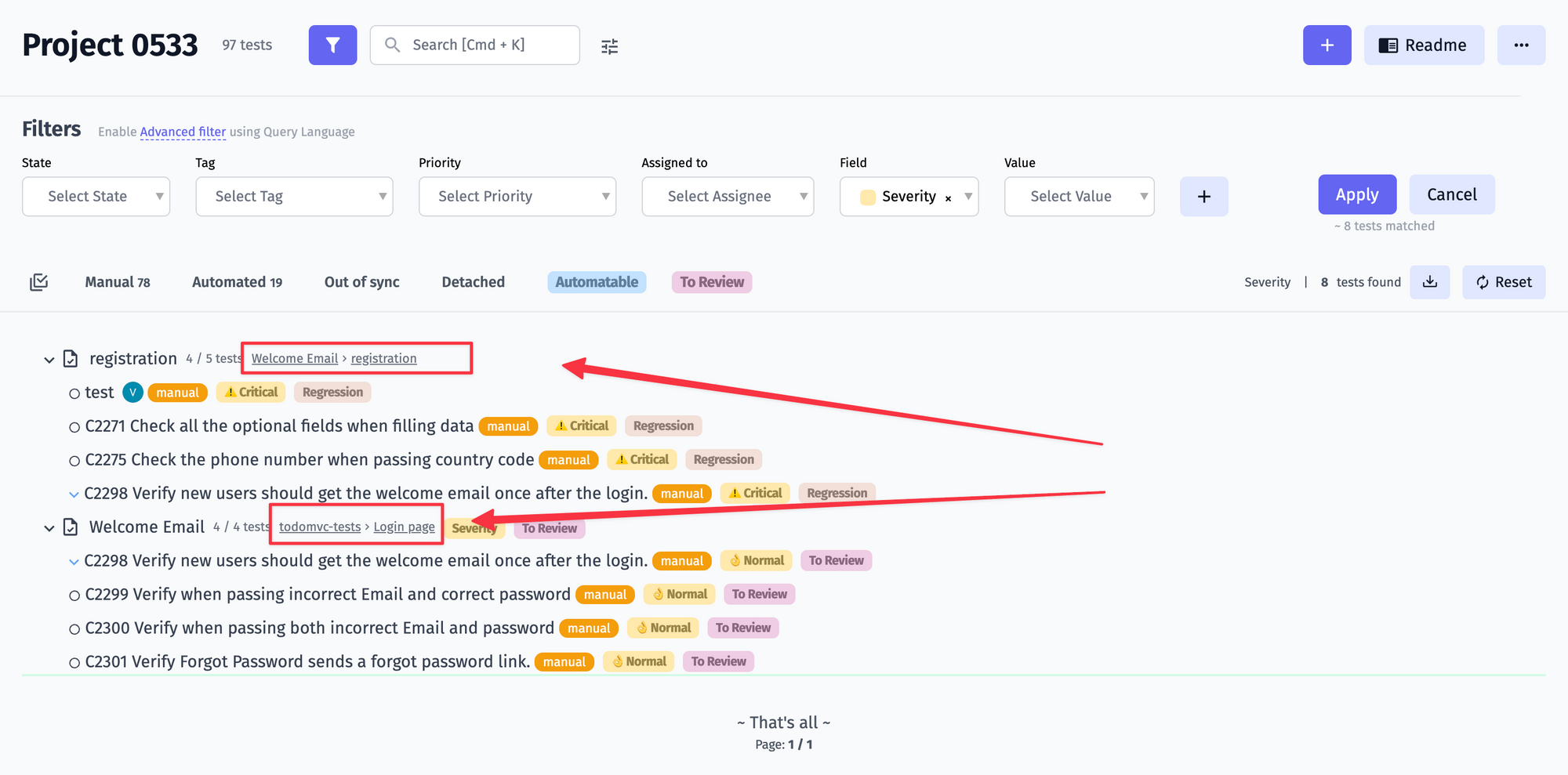Viewport: 1568px width, 775px height.
Task: Click the Automatable tag filter
Action: pos(597,282)
